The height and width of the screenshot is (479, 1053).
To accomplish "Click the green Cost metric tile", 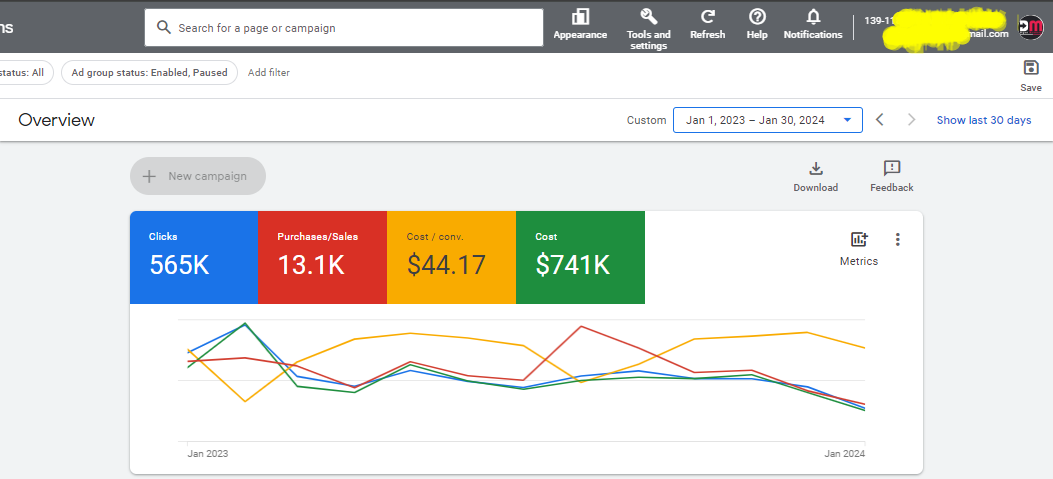I will (x=580, y=257).
